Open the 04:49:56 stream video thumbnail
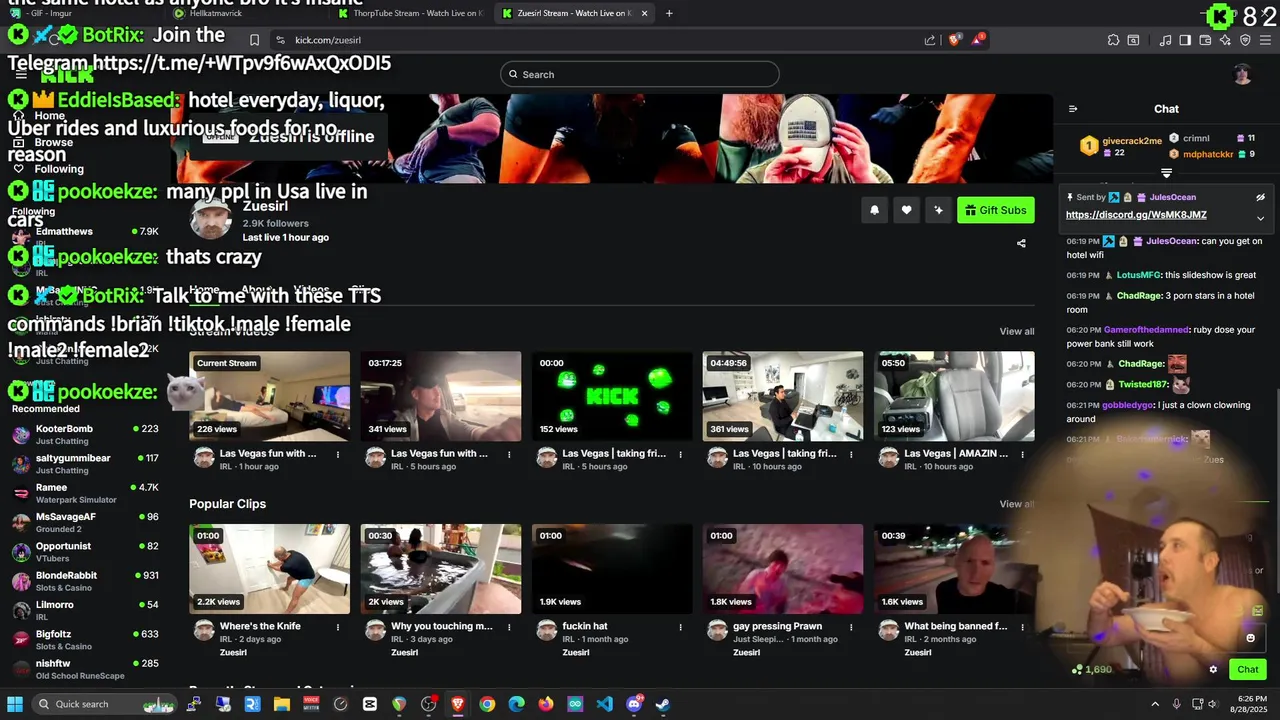 pyautogui.click(x=783, y=396)
